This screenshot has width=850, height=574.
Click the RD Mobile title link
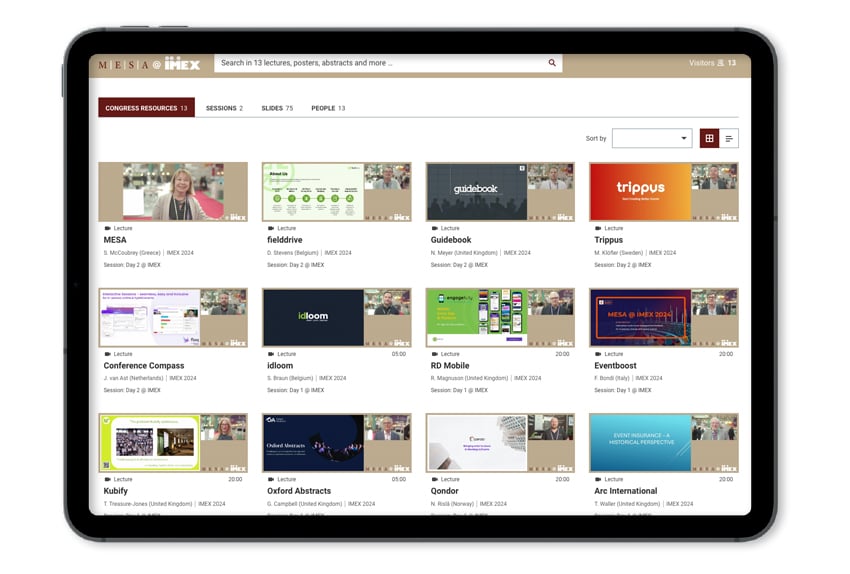450,365
